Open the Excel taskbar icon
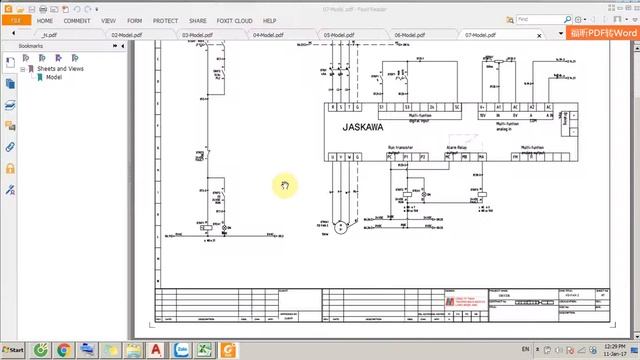640x360 pixels. click(205, 350)
